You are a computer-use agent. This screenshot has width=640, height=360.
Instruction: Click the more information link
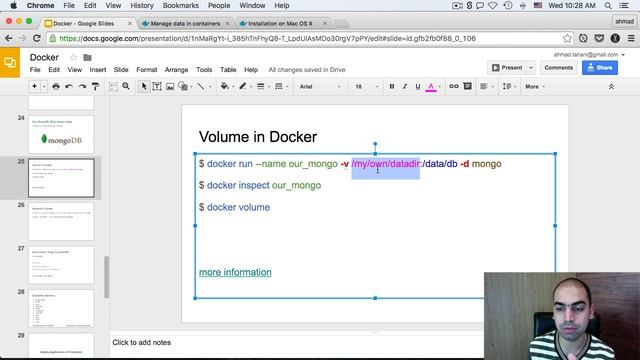235,272
